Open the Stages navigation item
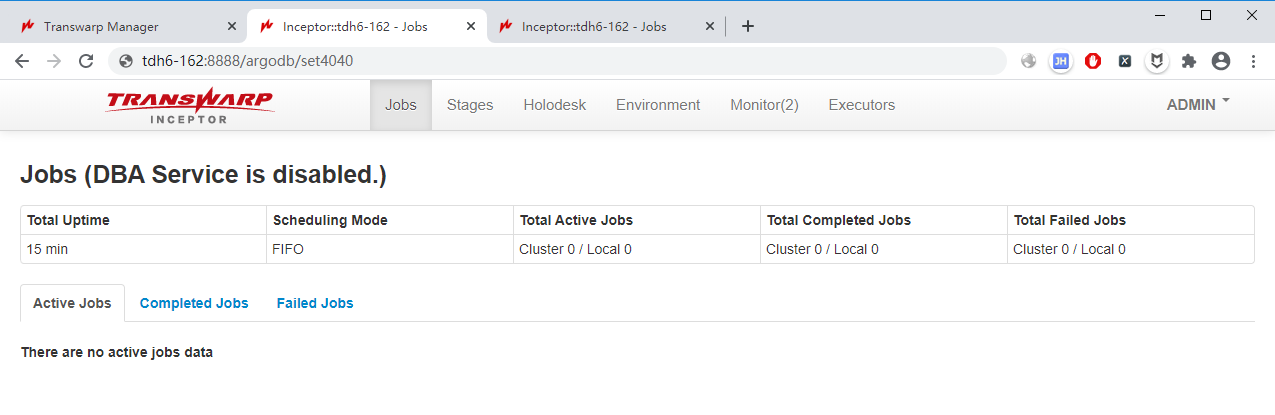Viewport: 1275px width, 415px height. pyautogui.click(x=469, y=105)
